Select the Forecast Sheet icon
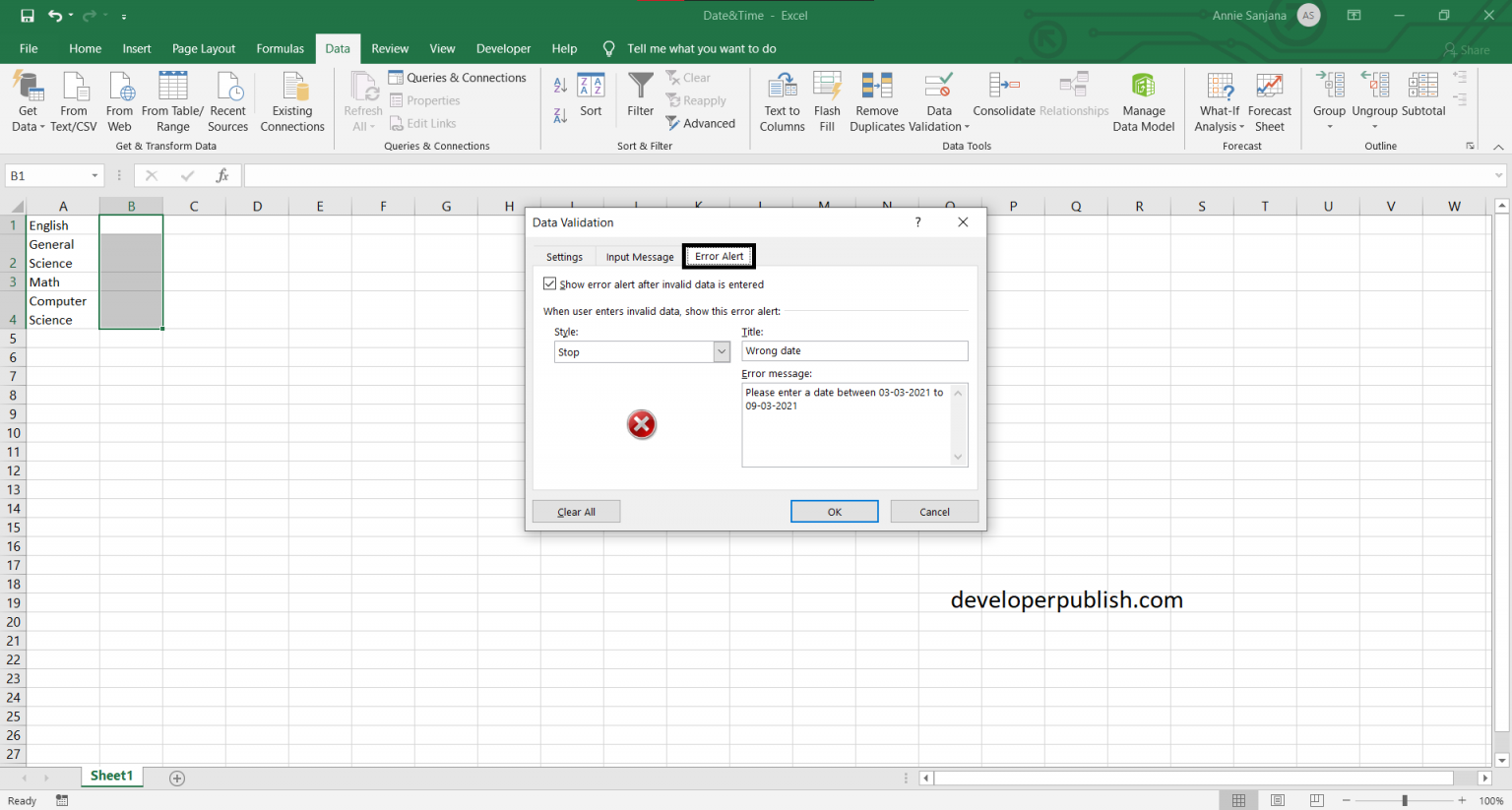1512x810 pixels. pos(1269,99)
